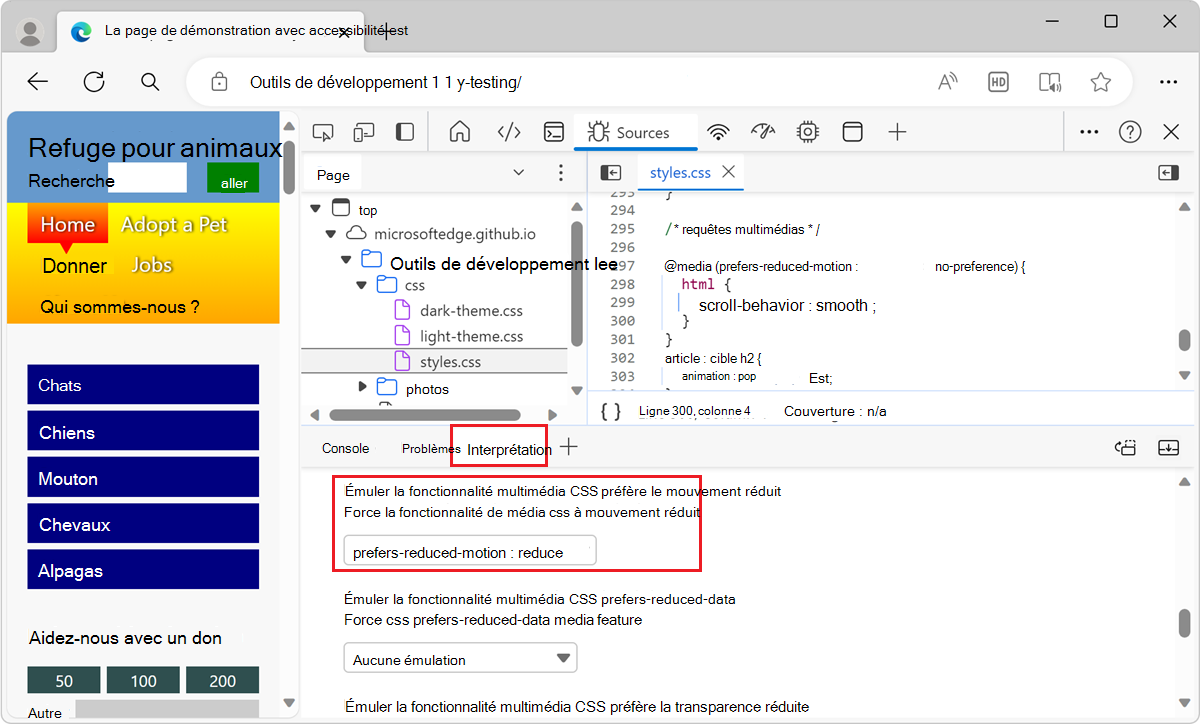This screenshot has width=1200, height=724.
Task: Open the Network panel wifi icon
Action: click(718, 131)
